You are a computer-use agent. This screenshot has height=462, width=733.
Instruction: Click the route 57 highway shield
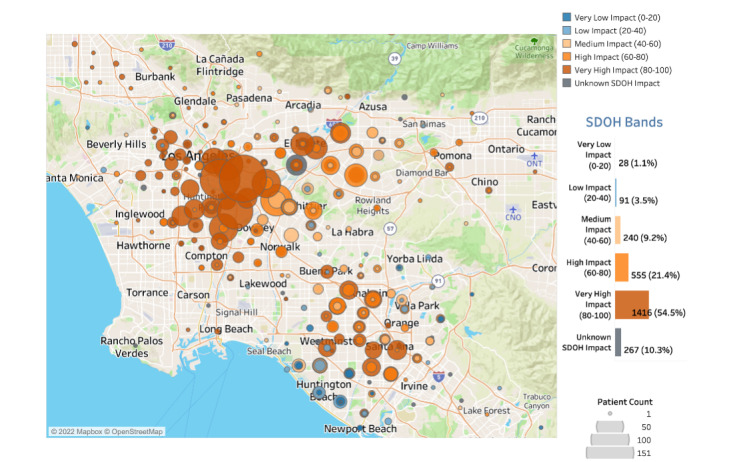pyautogui.click(x=390, y=228)
